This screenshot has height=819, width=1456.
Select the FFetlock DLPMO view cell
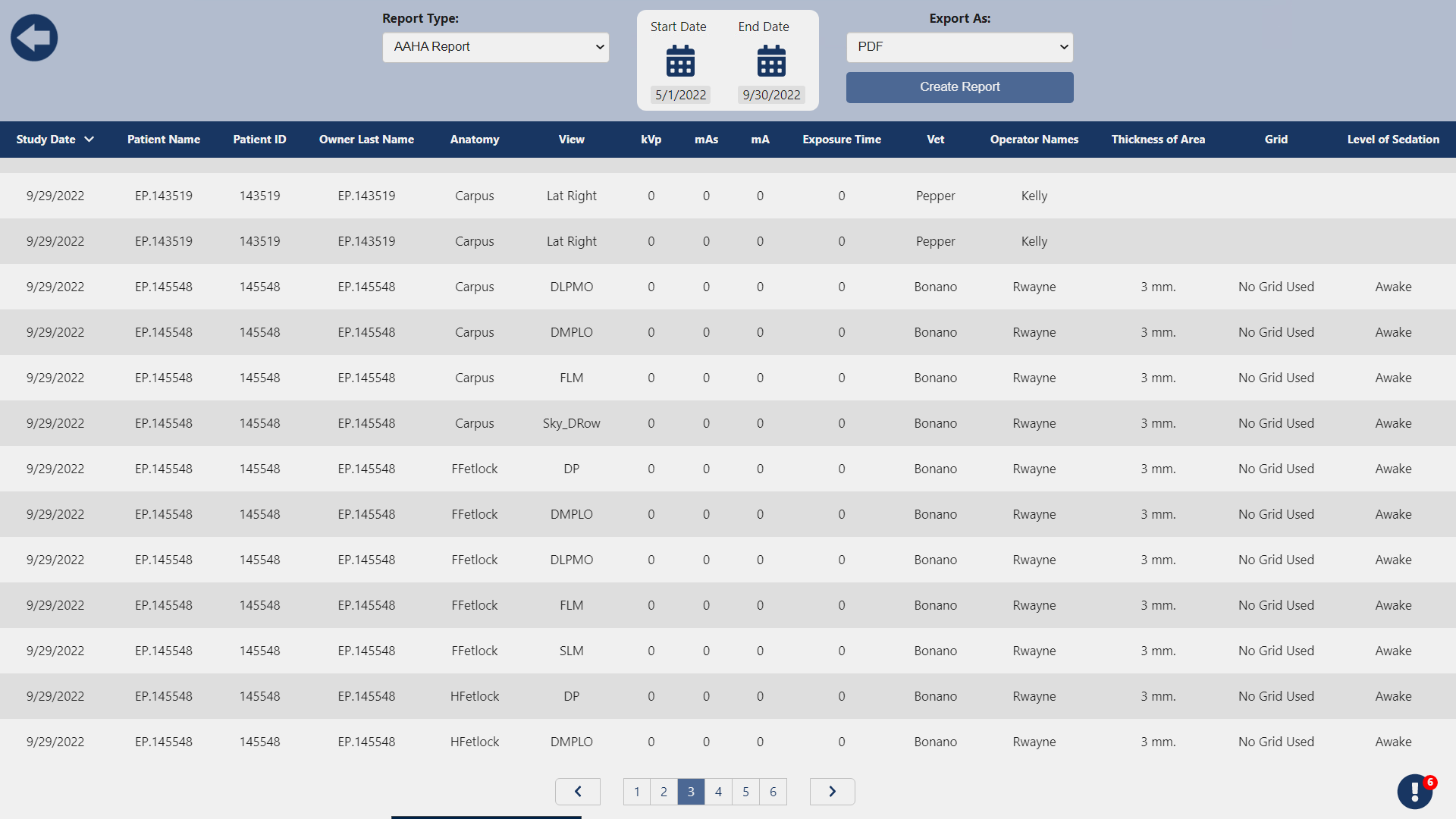572,560
